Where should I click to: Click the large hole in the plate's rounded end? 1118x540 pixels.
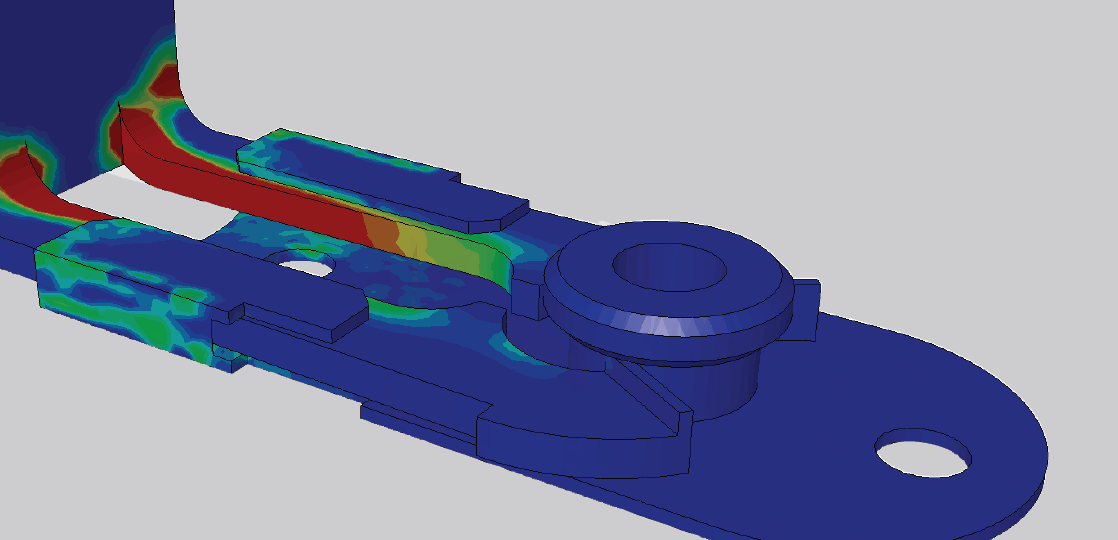(922, 452)
